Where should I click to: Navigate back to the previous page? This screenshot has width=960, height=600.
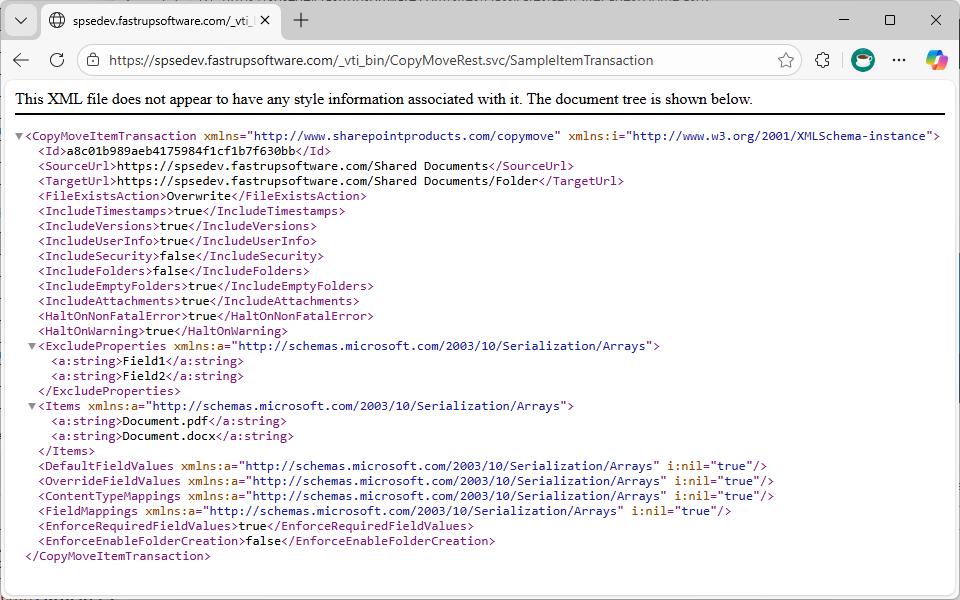tap(20, 60)
